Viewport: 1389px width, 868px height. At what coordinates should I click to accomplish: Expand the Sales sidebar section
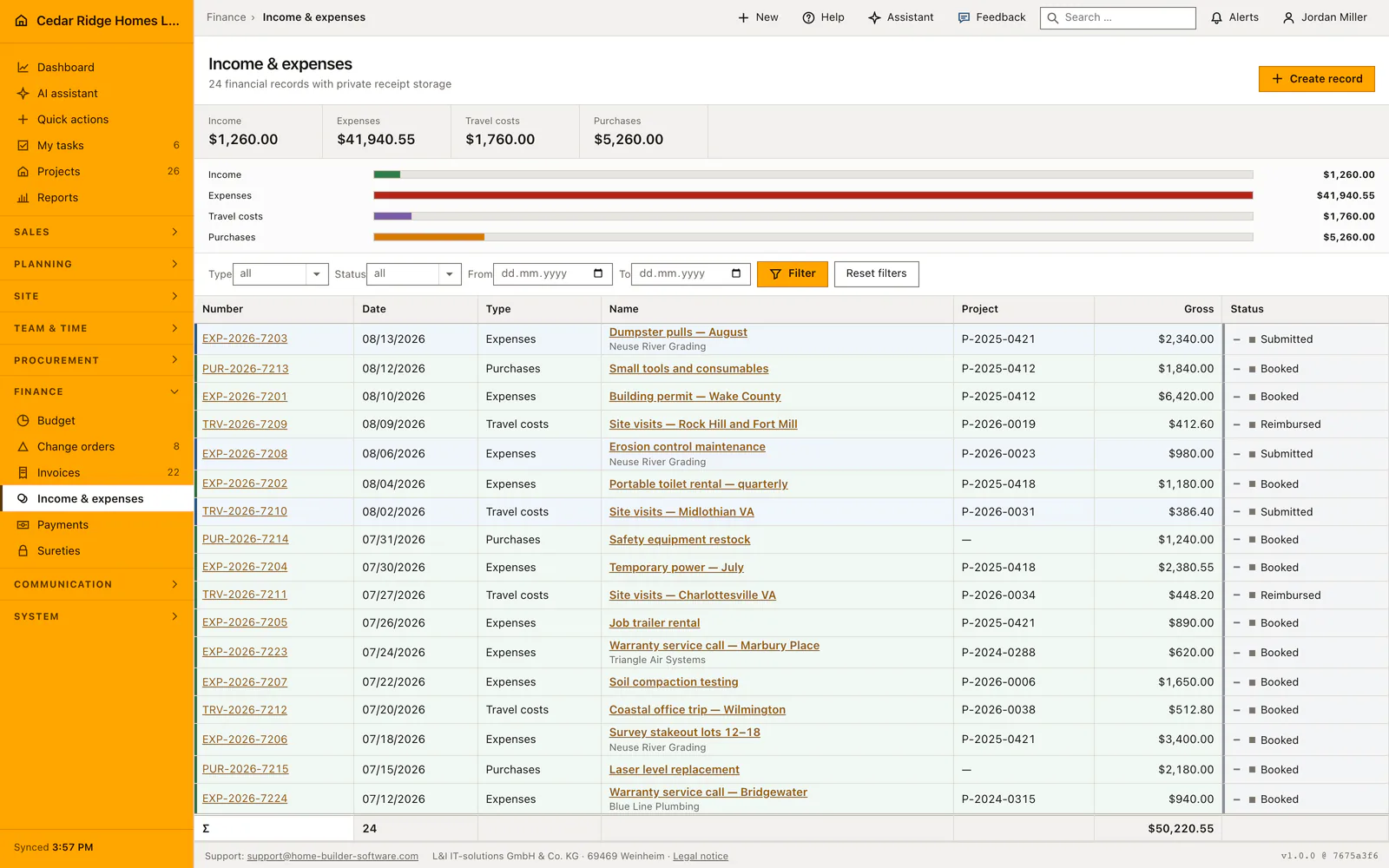(96, 233)
